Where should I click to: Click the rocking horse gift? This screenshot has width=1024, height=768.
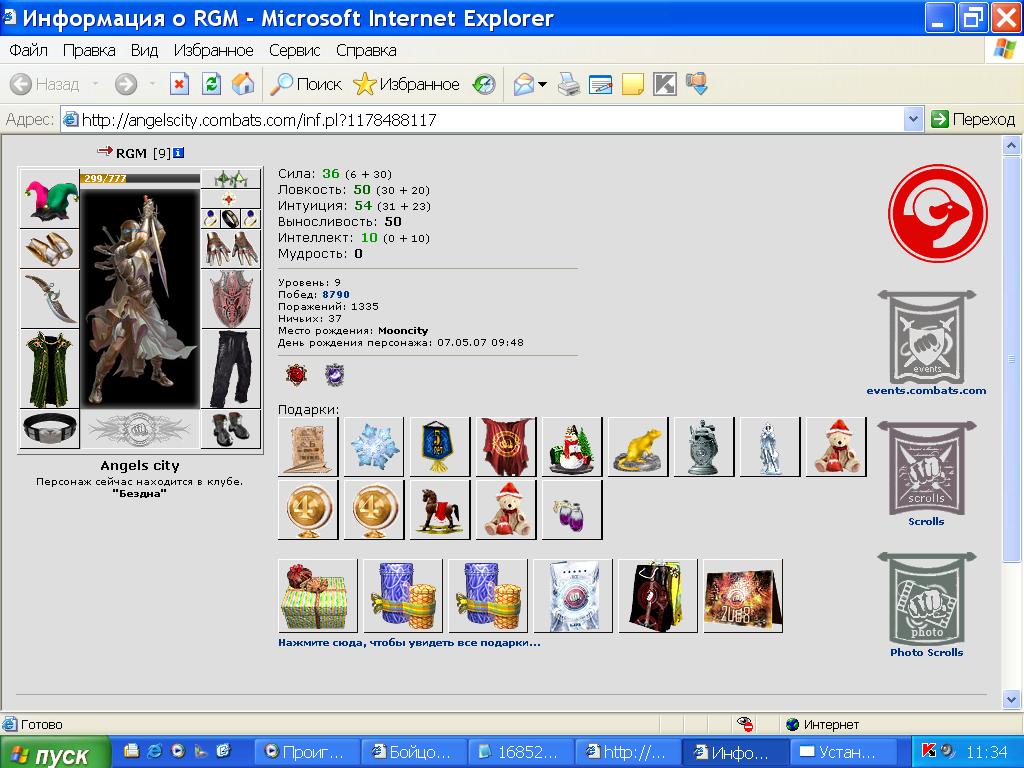(x=440, y=510)
